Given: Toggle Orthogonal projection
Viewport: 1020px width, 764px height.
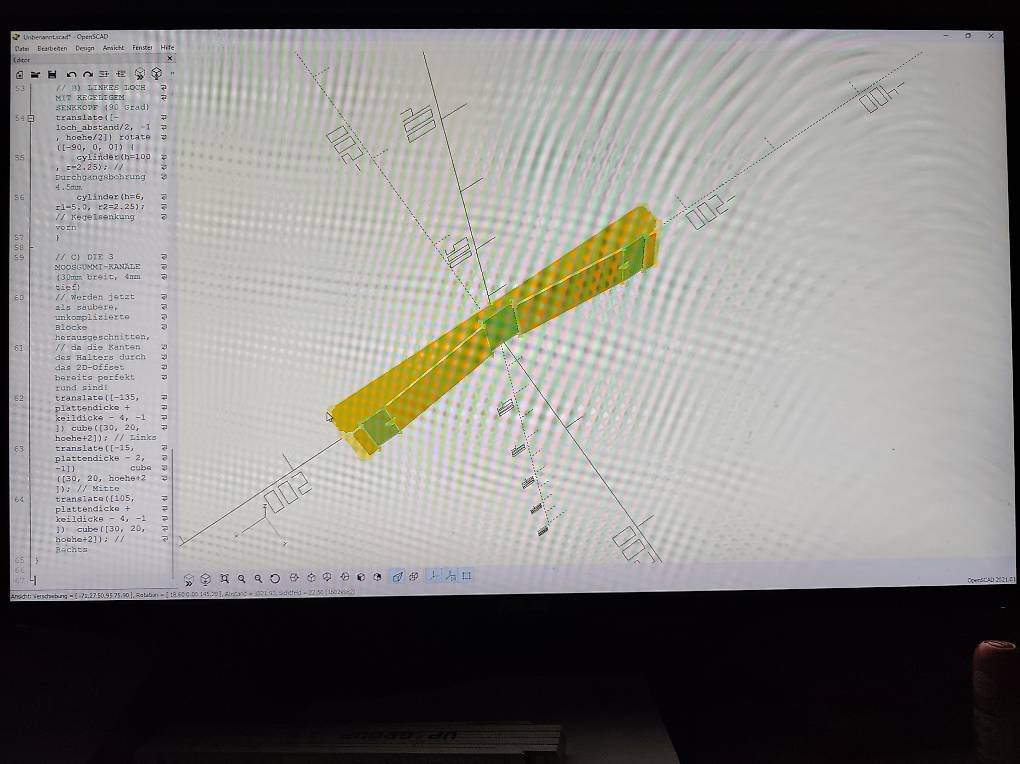Looking at the screenshot, I should pos(414,577).
